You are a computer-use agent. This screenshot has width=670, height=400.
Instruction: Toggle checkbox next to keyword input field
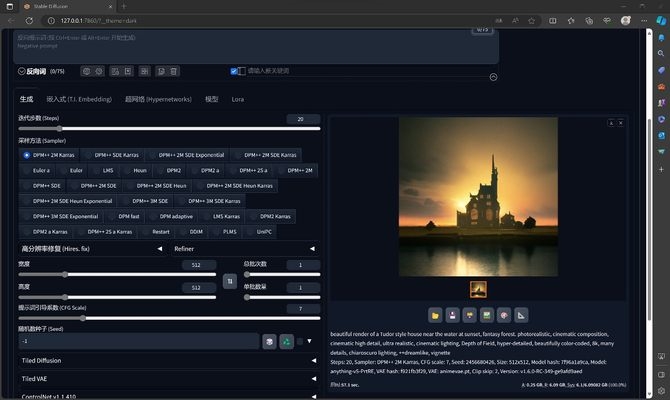[x=235, y=71]
